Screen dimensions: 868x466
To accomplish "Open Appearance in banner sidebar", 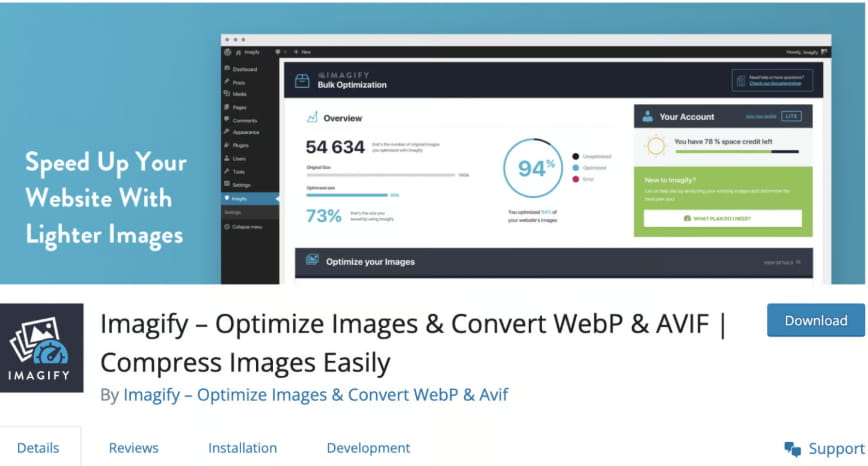I will (x=246, y=132).
